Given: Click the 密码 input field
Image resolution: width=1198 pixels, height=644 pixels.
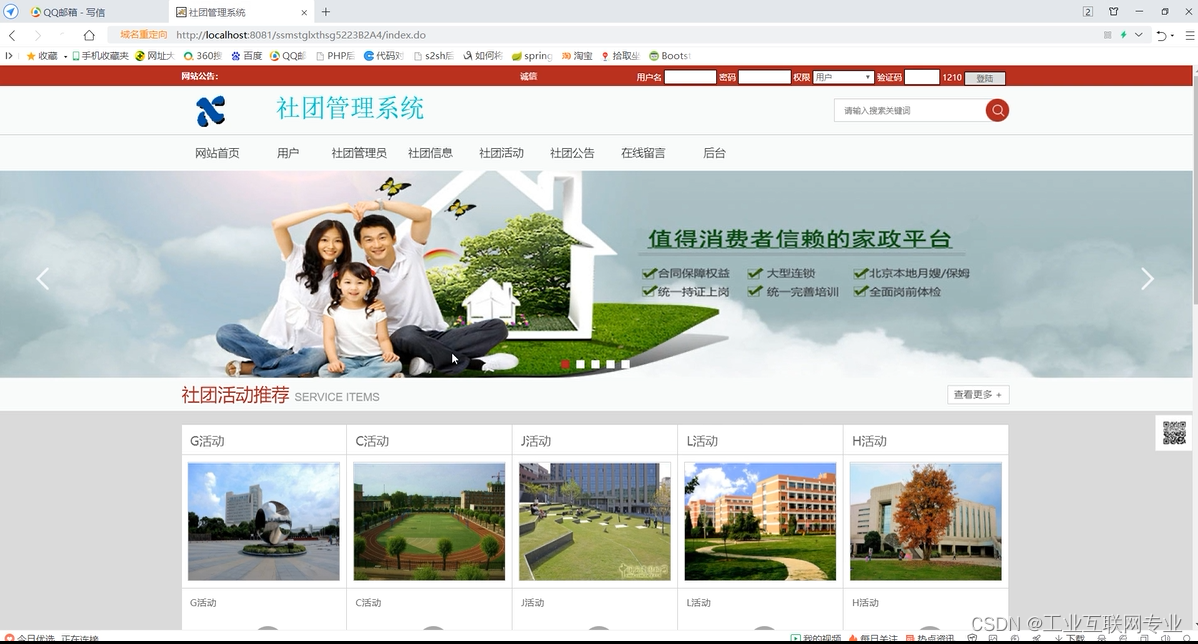Looking at the screenshot, I should coord(764,77).
